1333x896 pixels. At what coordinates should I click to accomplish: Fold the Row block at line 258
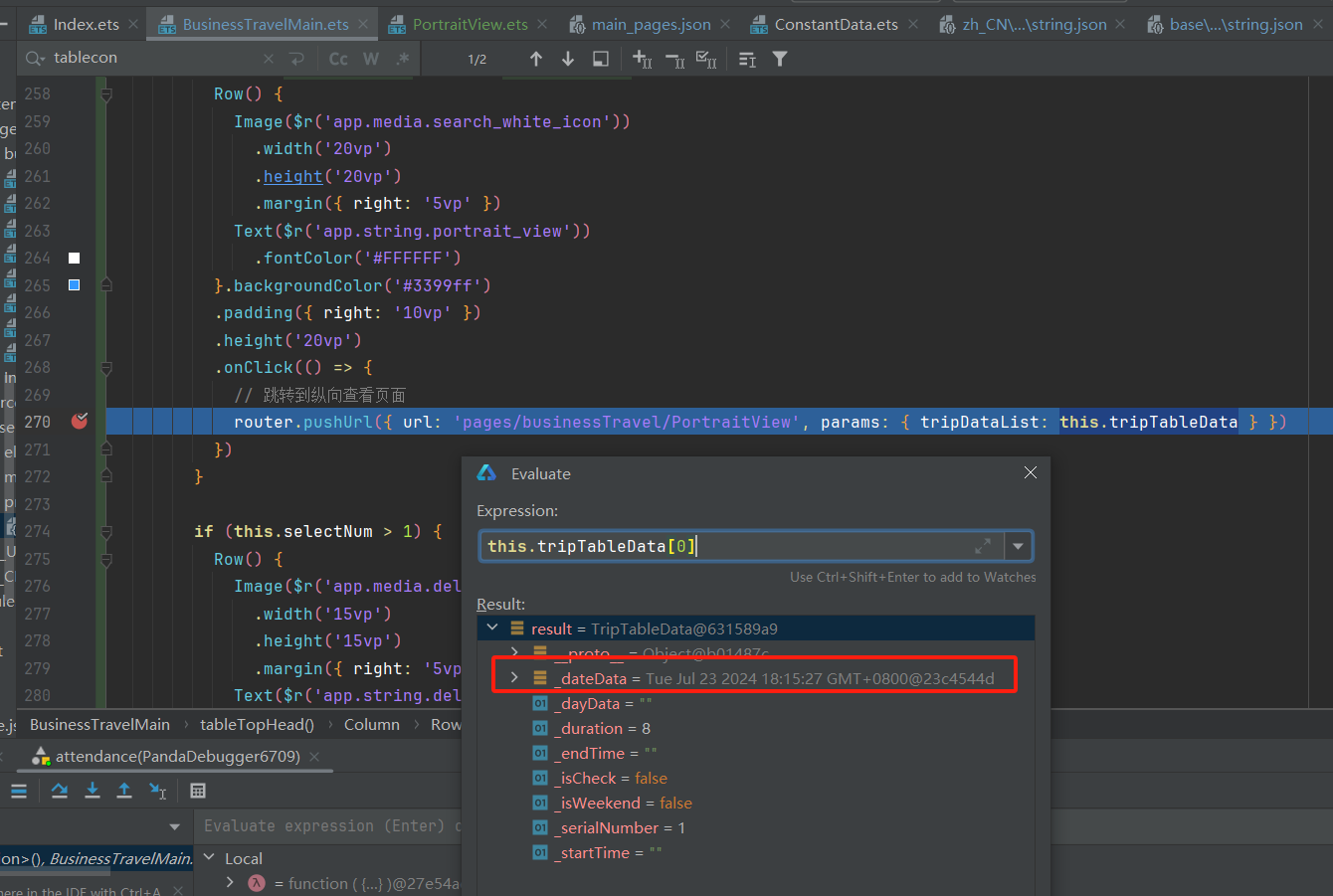pyautogui.click(x=106, y=93)
